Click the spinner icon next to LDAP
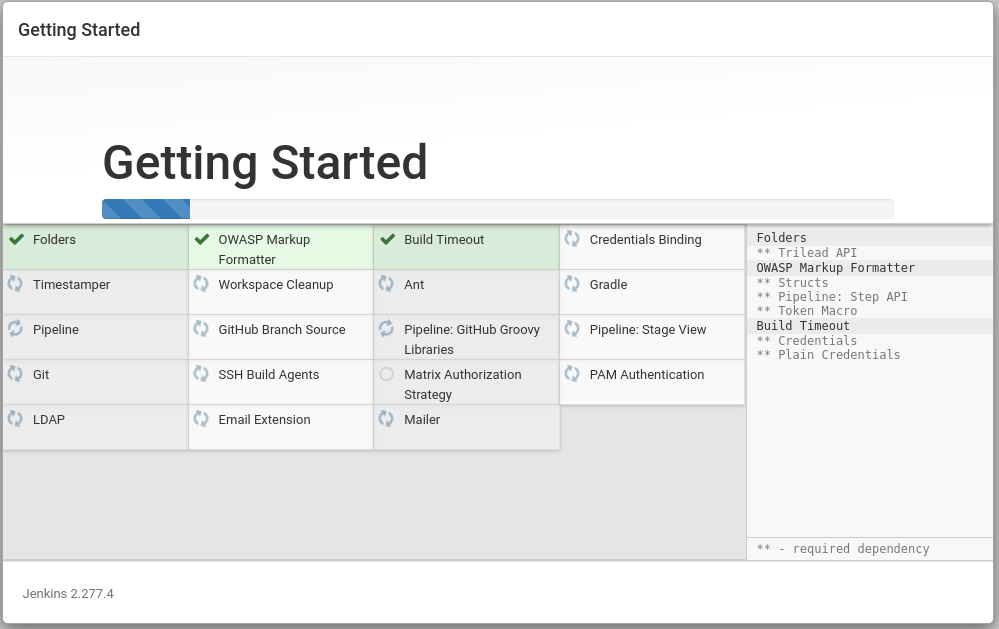 15,419
